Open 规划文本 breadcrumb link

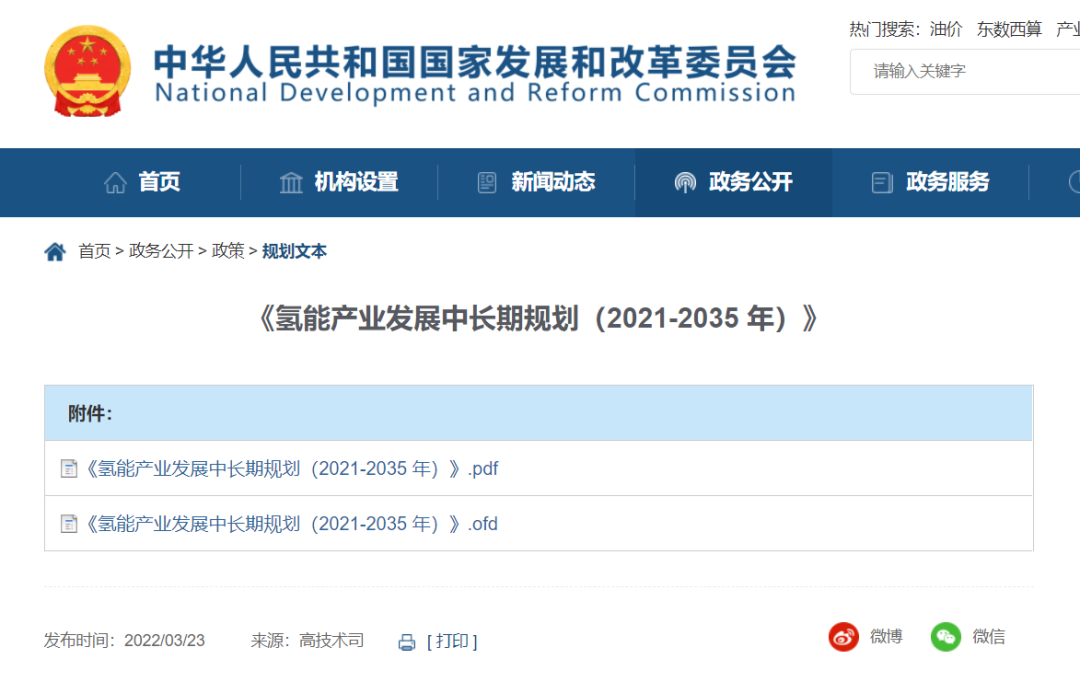294,252
